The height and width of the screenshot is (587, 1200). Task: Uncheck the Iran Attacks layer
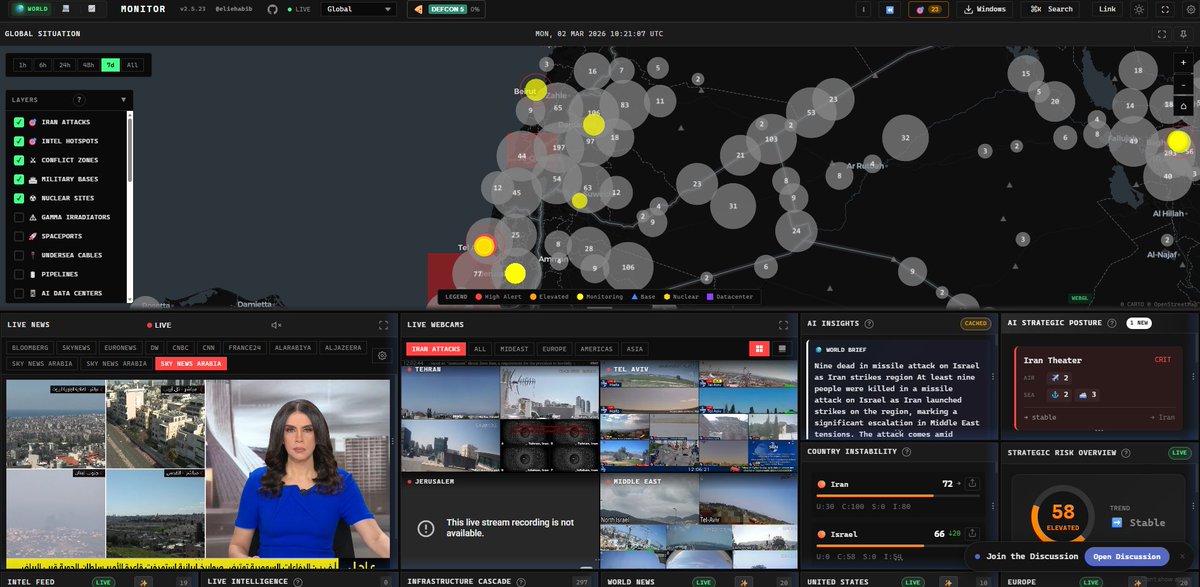click(x=19, y=122)
